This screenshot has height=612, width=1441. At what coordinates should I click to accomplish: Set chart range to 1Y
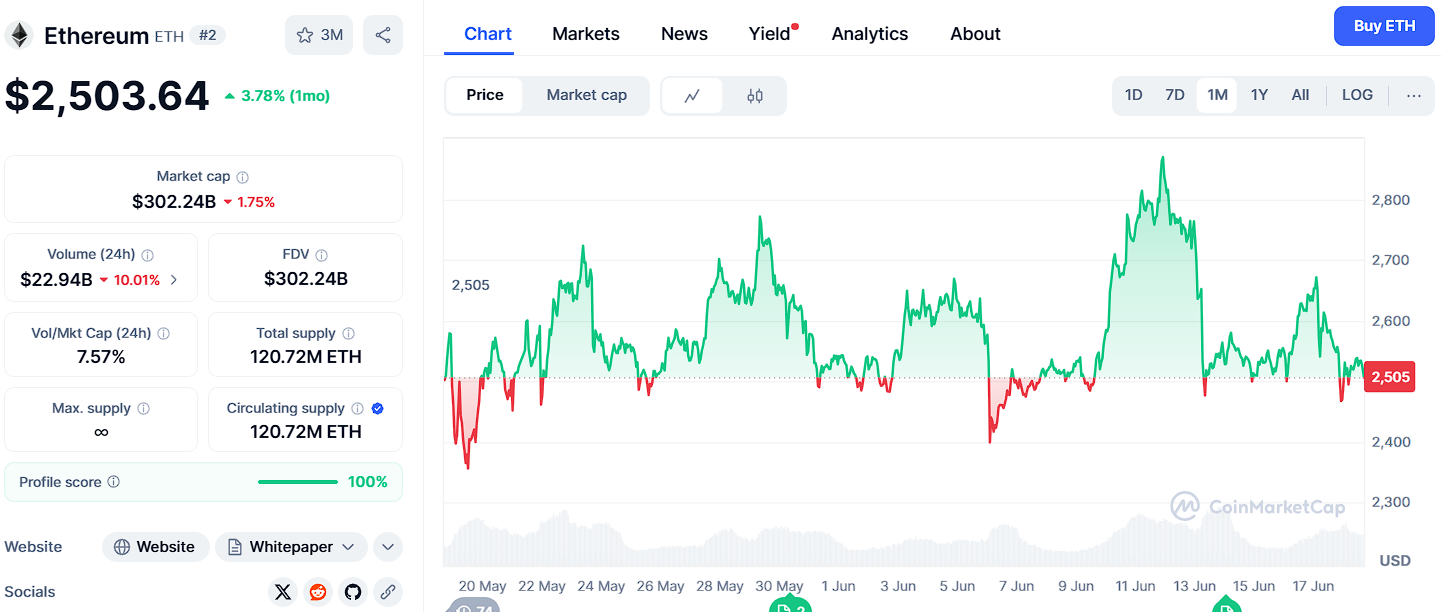1259,96
